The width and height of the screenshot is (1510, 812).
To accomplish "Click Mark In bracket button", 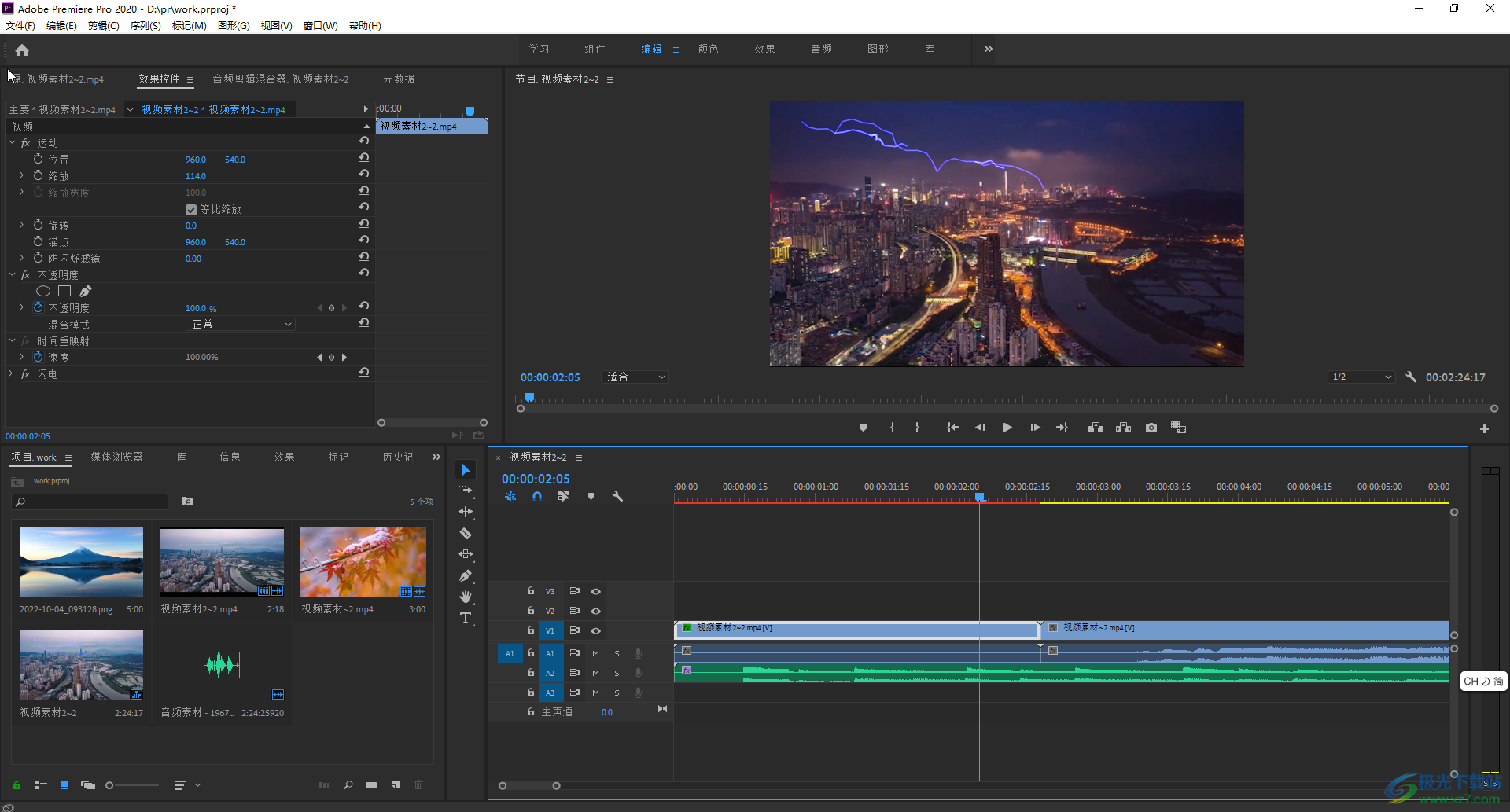I will (892, 428).
